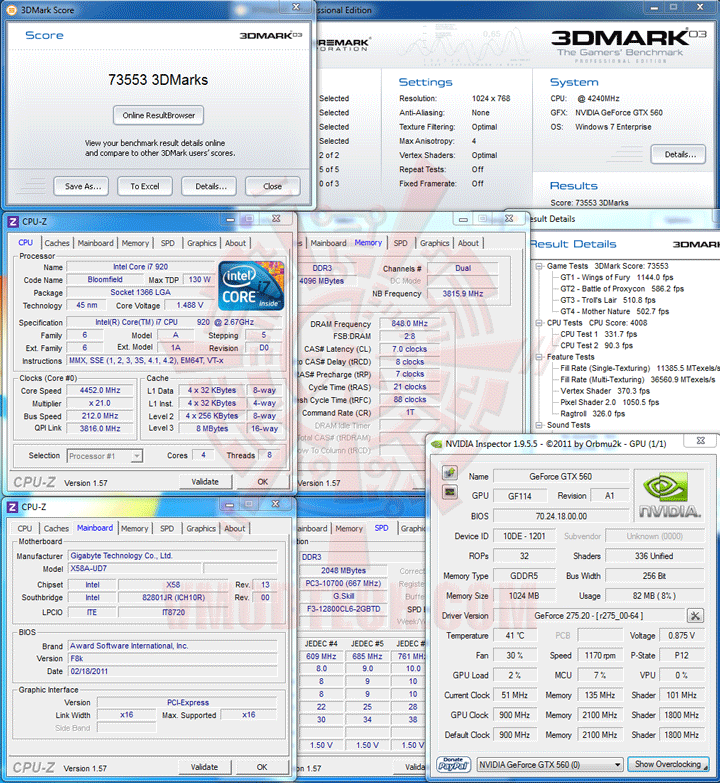Click OK in CPU-Z processor window
The height and width of the screenshot is (783, 720).
pyautogui.click(x=263, y=482)
